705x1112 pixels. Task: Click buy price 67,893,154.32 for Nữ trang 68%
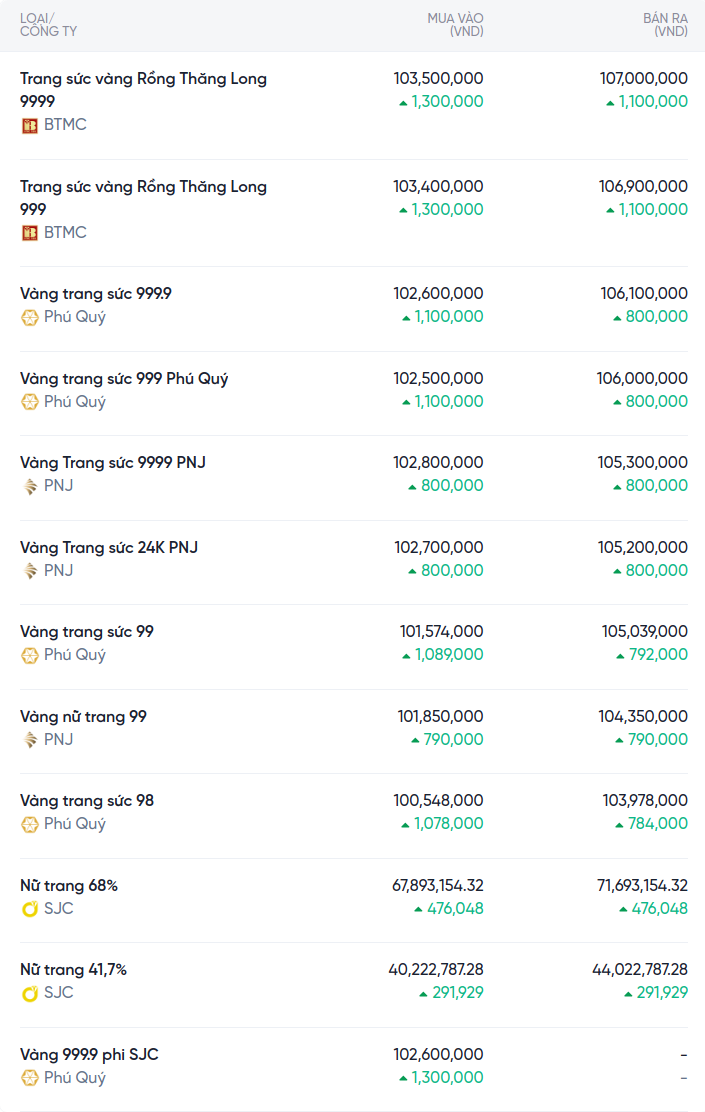[x=438, y=885]
